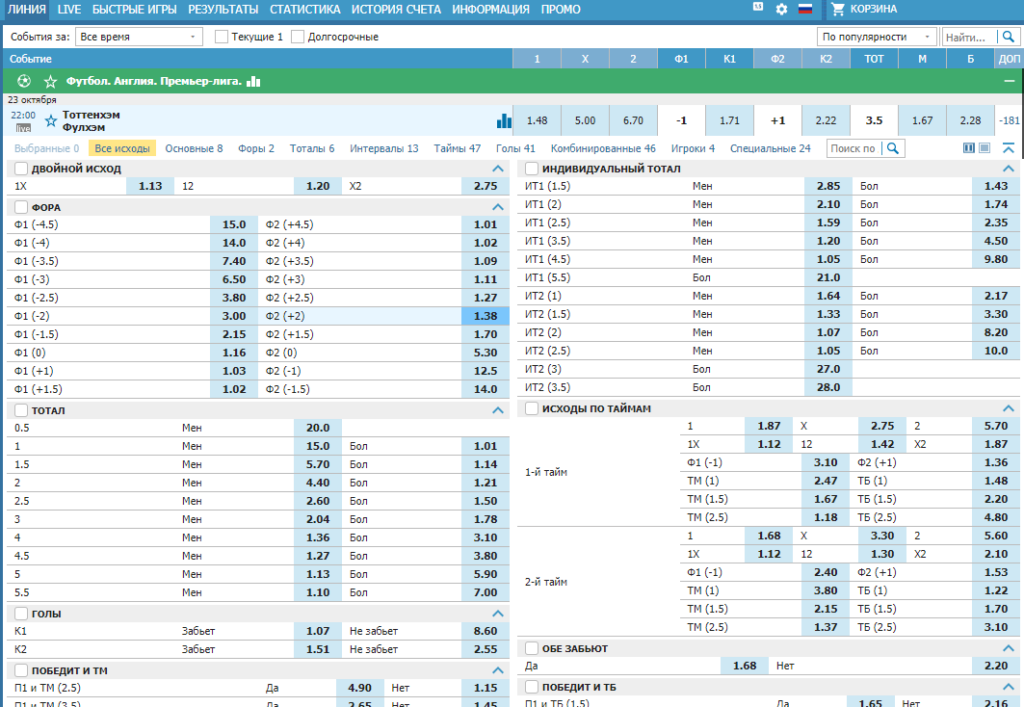
Task: Click the live badge under 22:00
Action: (x=24, y=128)
